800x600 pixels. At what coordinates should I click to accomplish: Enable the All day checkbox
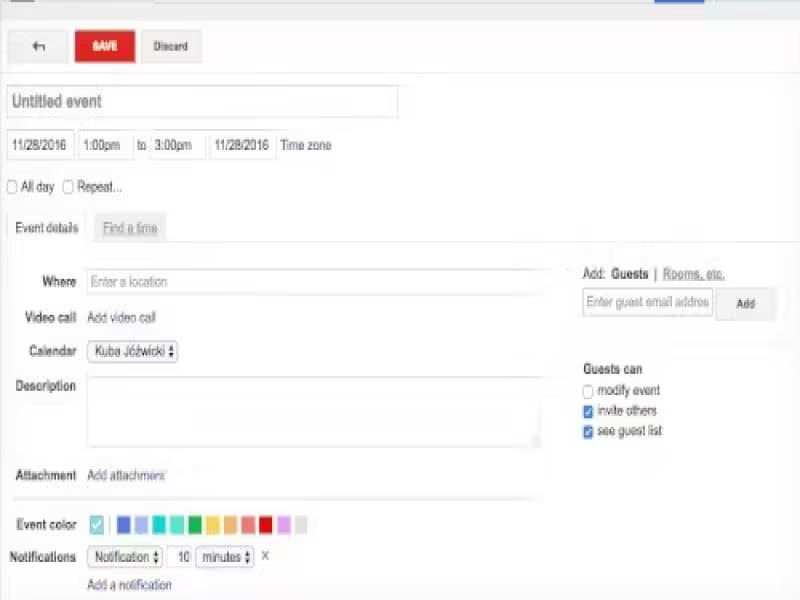coord(12,187)
